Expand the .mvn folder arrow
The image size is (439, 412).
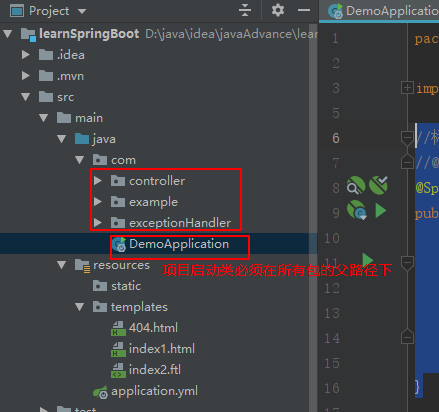(26, 76)
